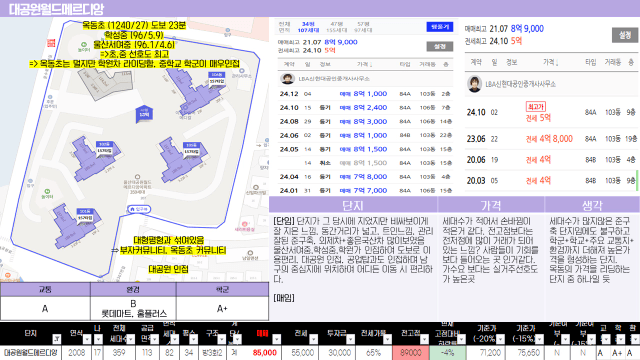Select the 34평 107세대 size tab
Viewport: 640px width, 360px height.
[308, 27]
